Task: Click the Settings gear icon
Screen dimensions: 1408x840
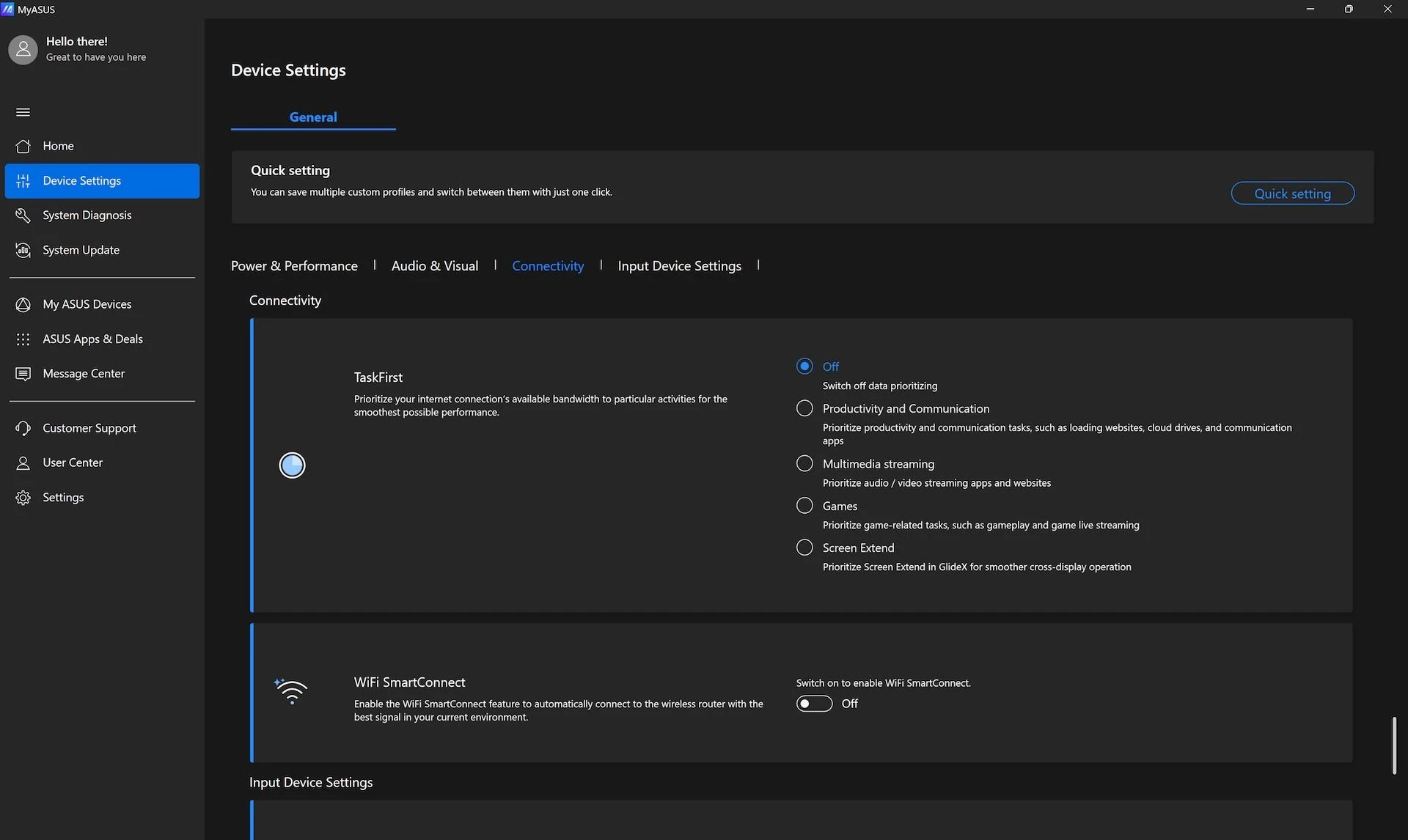Action: tap(23, 498)
